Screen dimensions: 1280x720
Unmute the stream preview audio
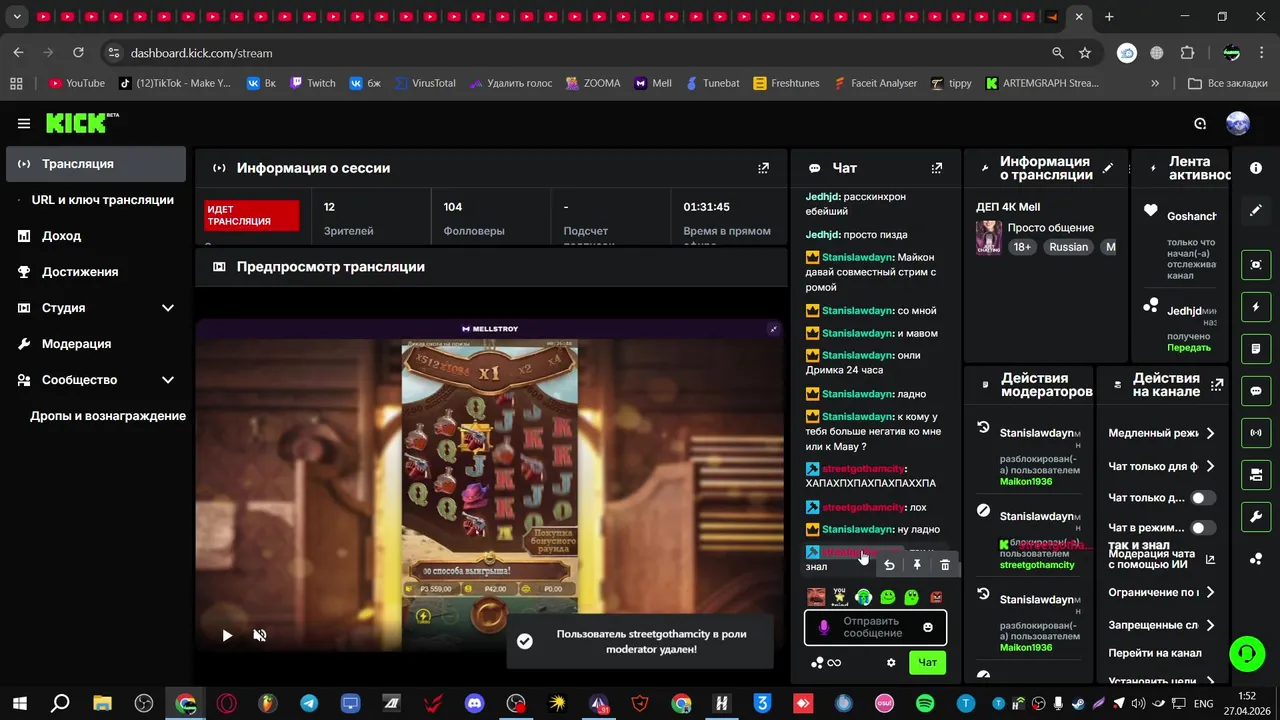click(x=260, y=635)
